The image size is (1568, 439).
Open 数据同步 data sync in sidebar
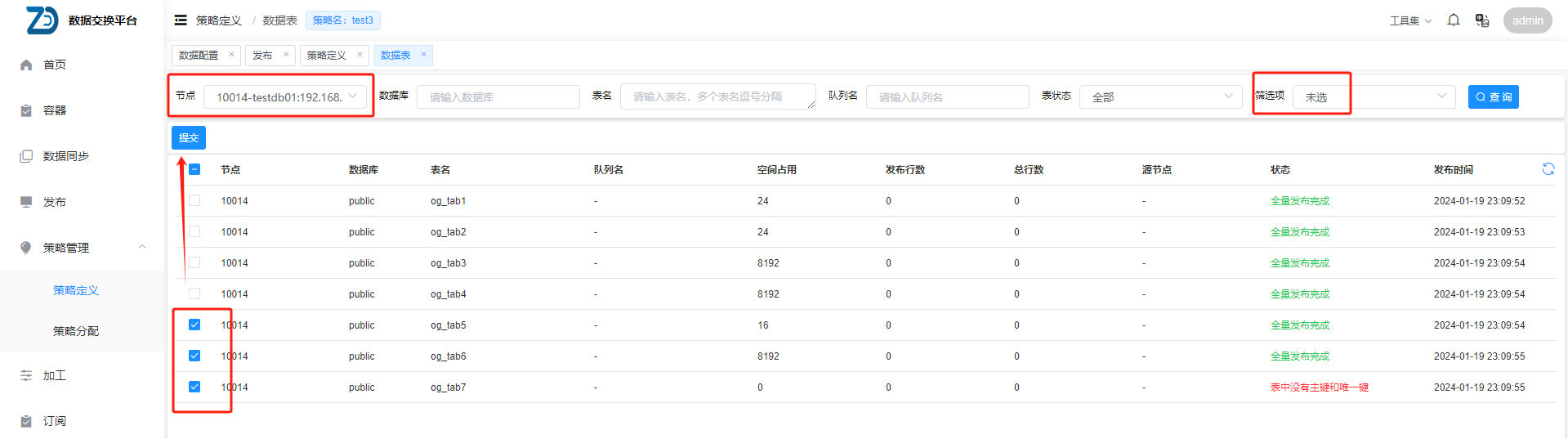(x=65, y=156)
